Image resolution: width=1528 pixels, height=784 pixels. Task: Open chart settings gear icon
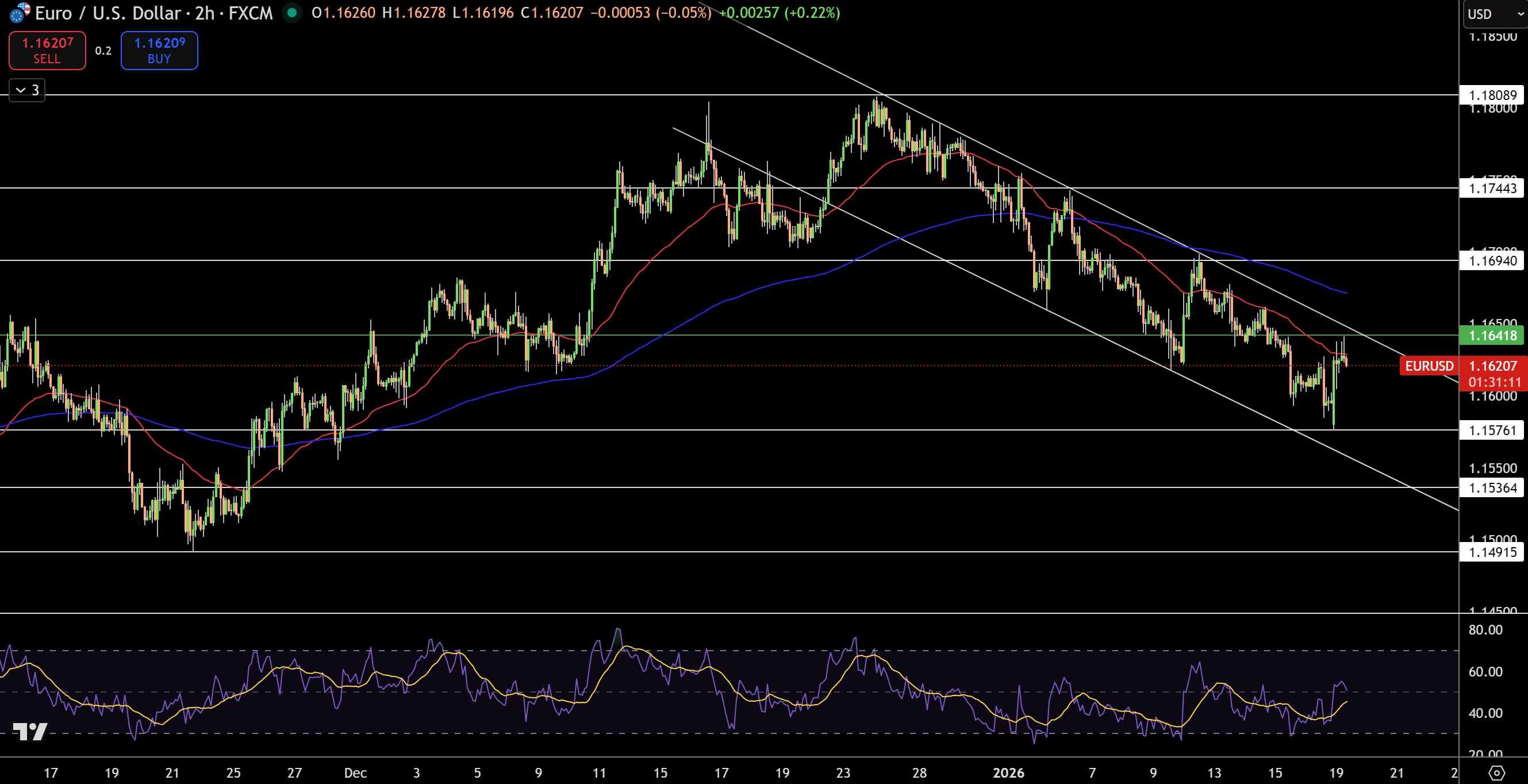click(1496, 773)
